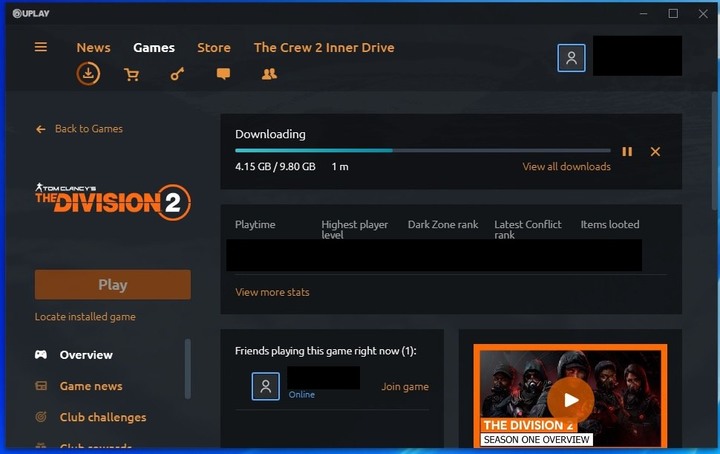Image resolution: width=720 pixels, height=454 pixels.
Task: Open The Division 2 Season One thumbnail
Action: [570, 396]
